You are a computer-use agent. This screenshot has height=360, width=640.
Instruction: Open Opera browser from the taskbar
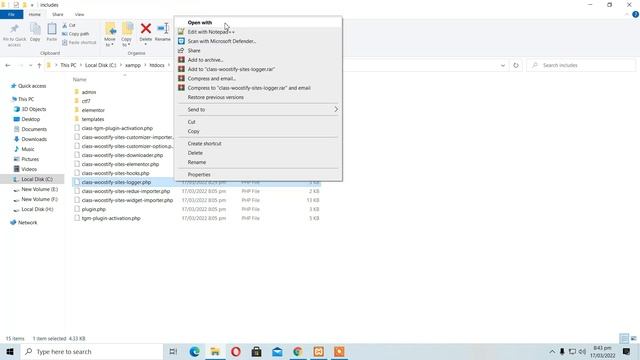pyautogui.click(x=236, y=351)
